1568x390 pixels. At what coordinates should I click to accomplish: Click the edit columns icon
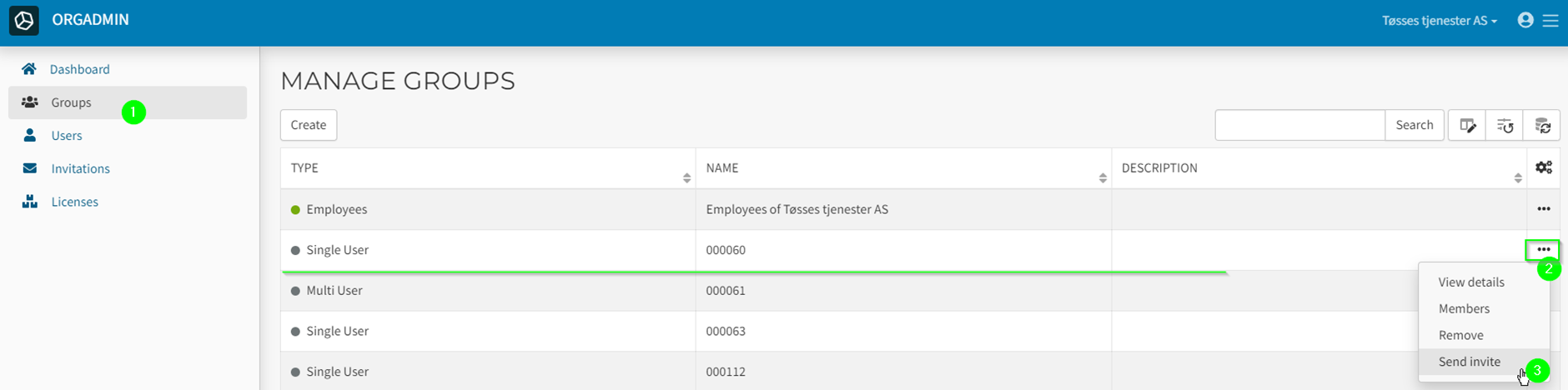1467,125
